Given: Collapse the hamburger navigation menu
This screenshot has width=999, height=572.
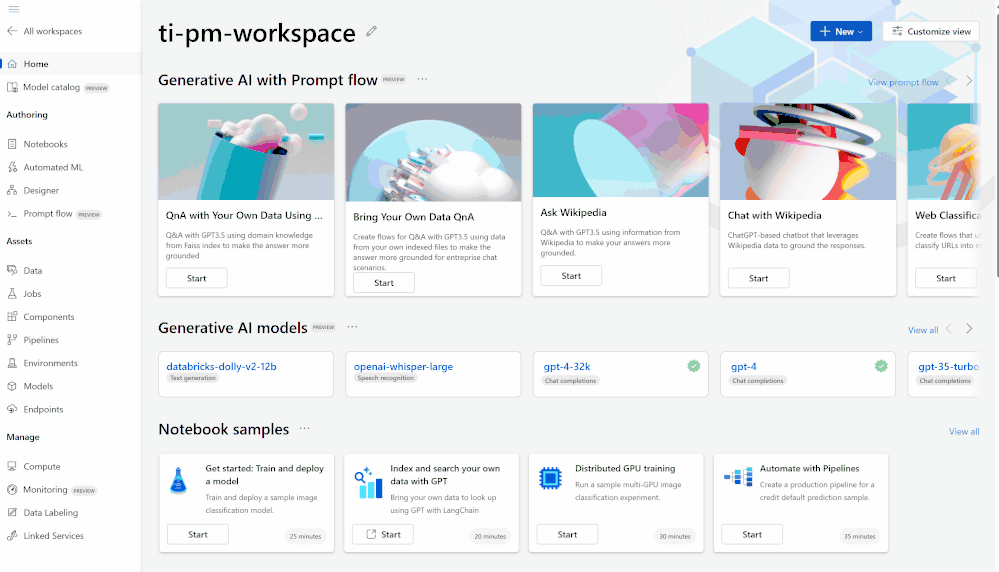Looking at the screenshot, I should pyautogui.click(x=14, y=9).
